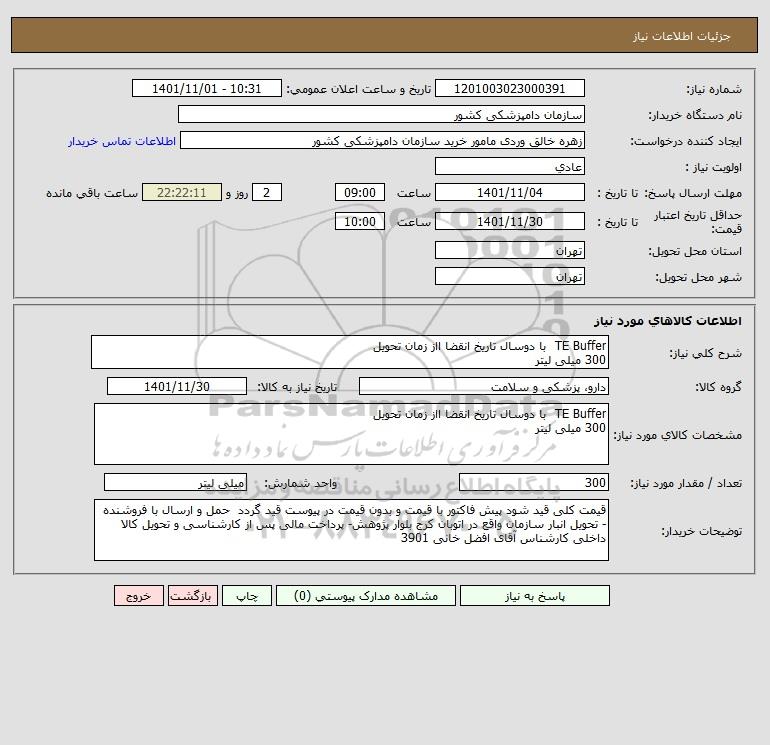Click the delivery city field 'تهران'
Screen dimensions: 770x745
(x=510, y=276)
